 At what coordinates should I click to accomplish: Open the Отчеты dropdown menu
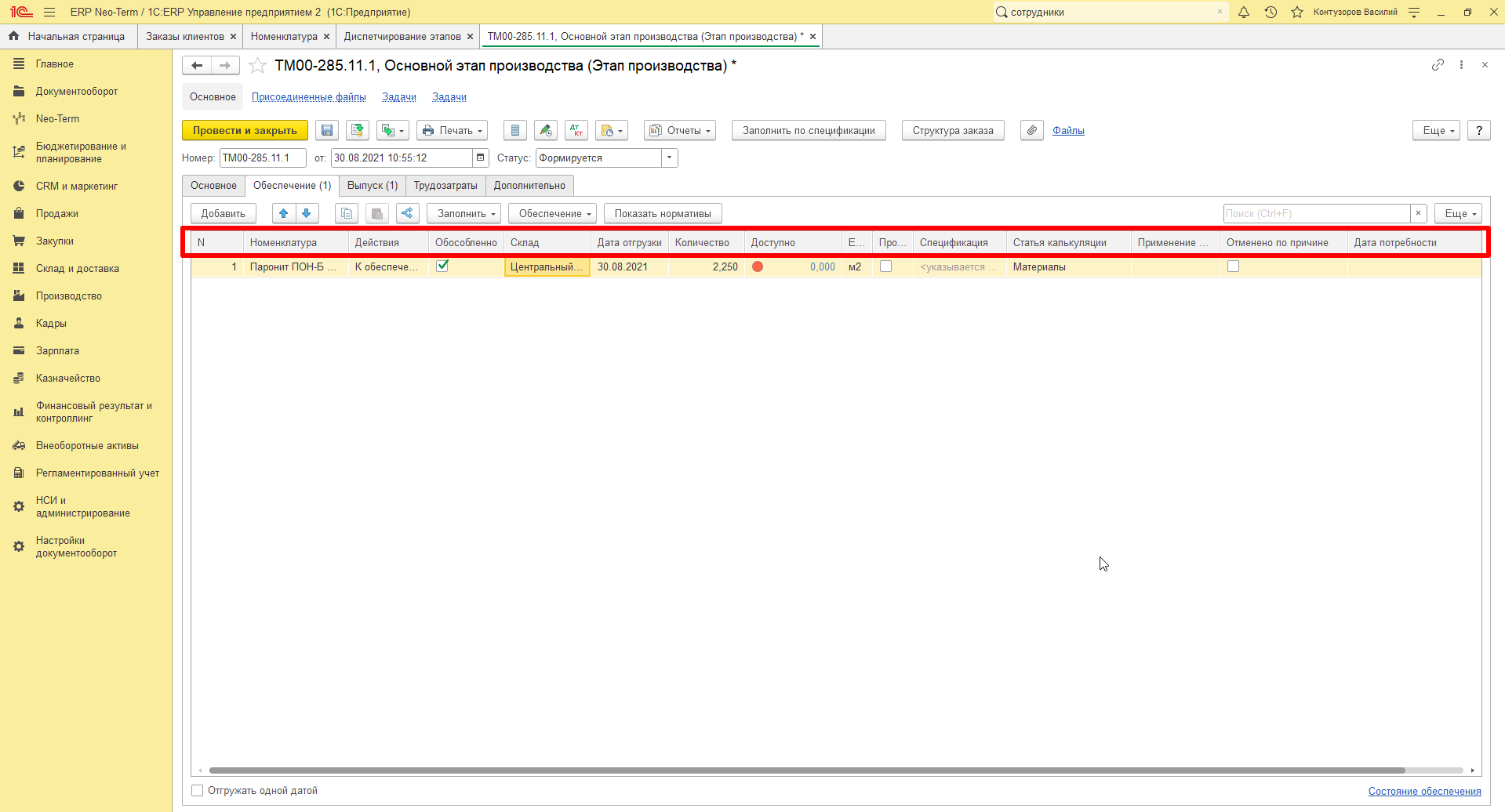tap(680, 131)
